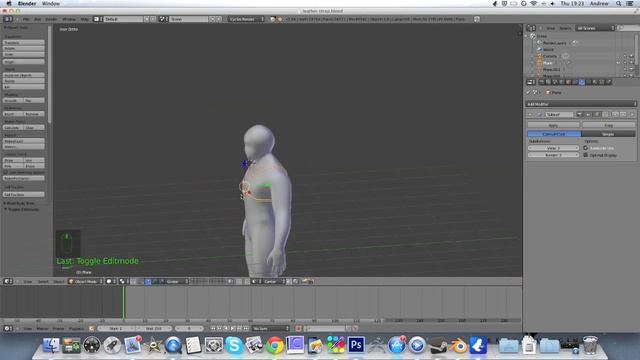Screen dimensions: 640x360
Task: Click the viewport shading icon
Action: click(x=109, y=281)
